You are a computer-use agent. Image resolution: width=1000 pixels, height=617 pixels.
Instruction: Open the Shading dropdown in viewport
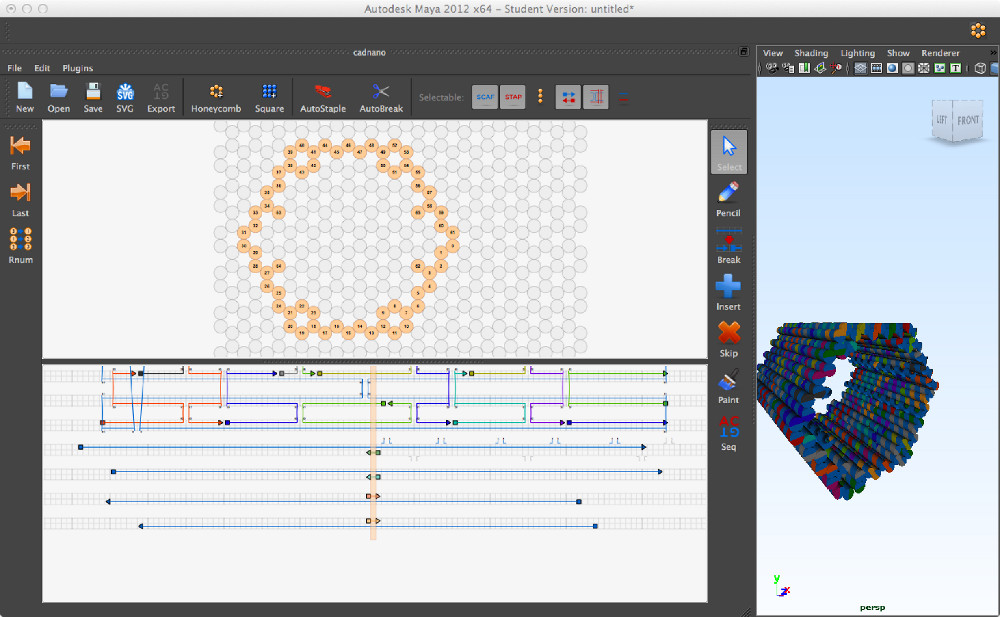pyautogui.click(x=811, y=53)
